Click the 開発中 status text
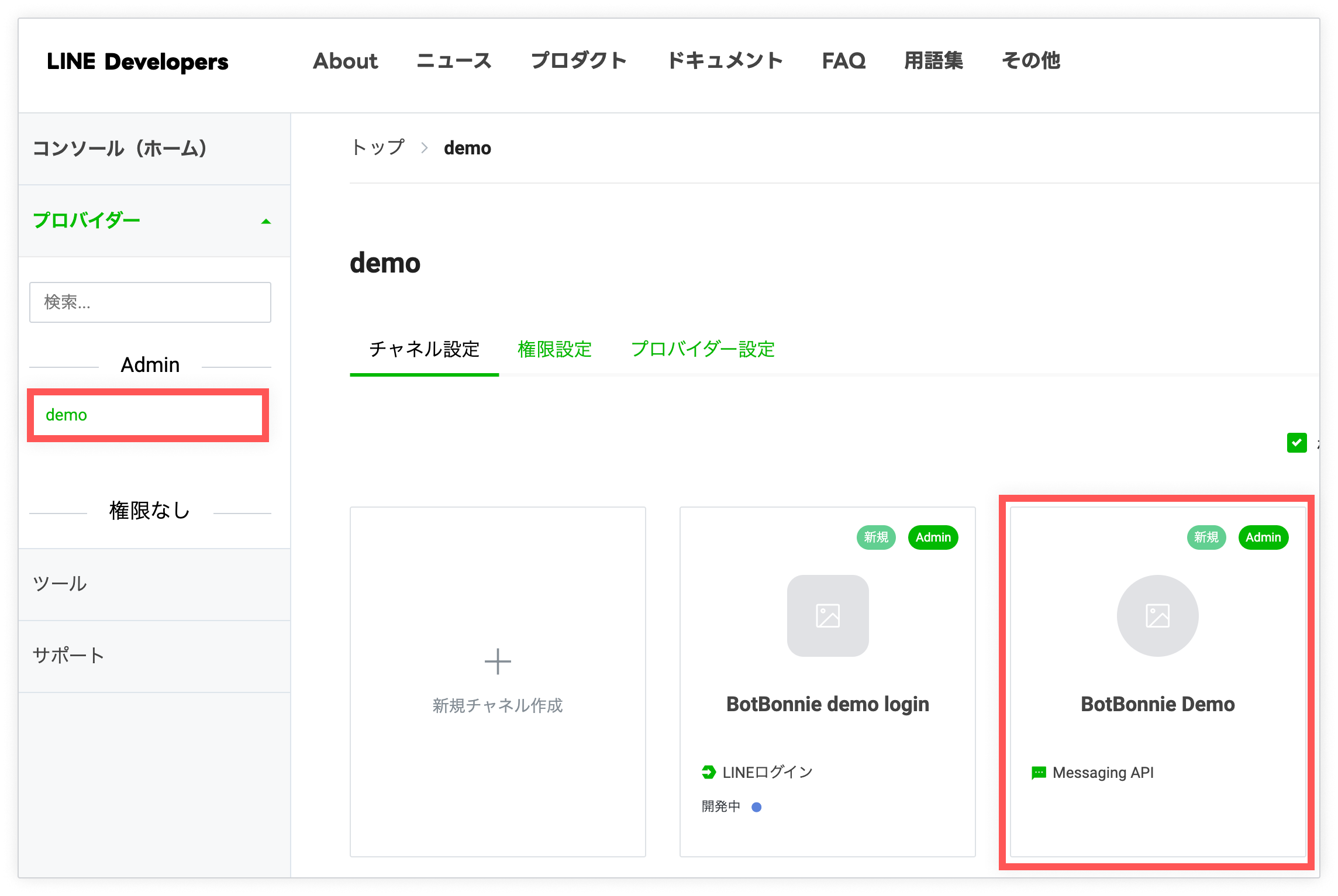The width and height of the screenshot is (1338, 896). [721, 807]
